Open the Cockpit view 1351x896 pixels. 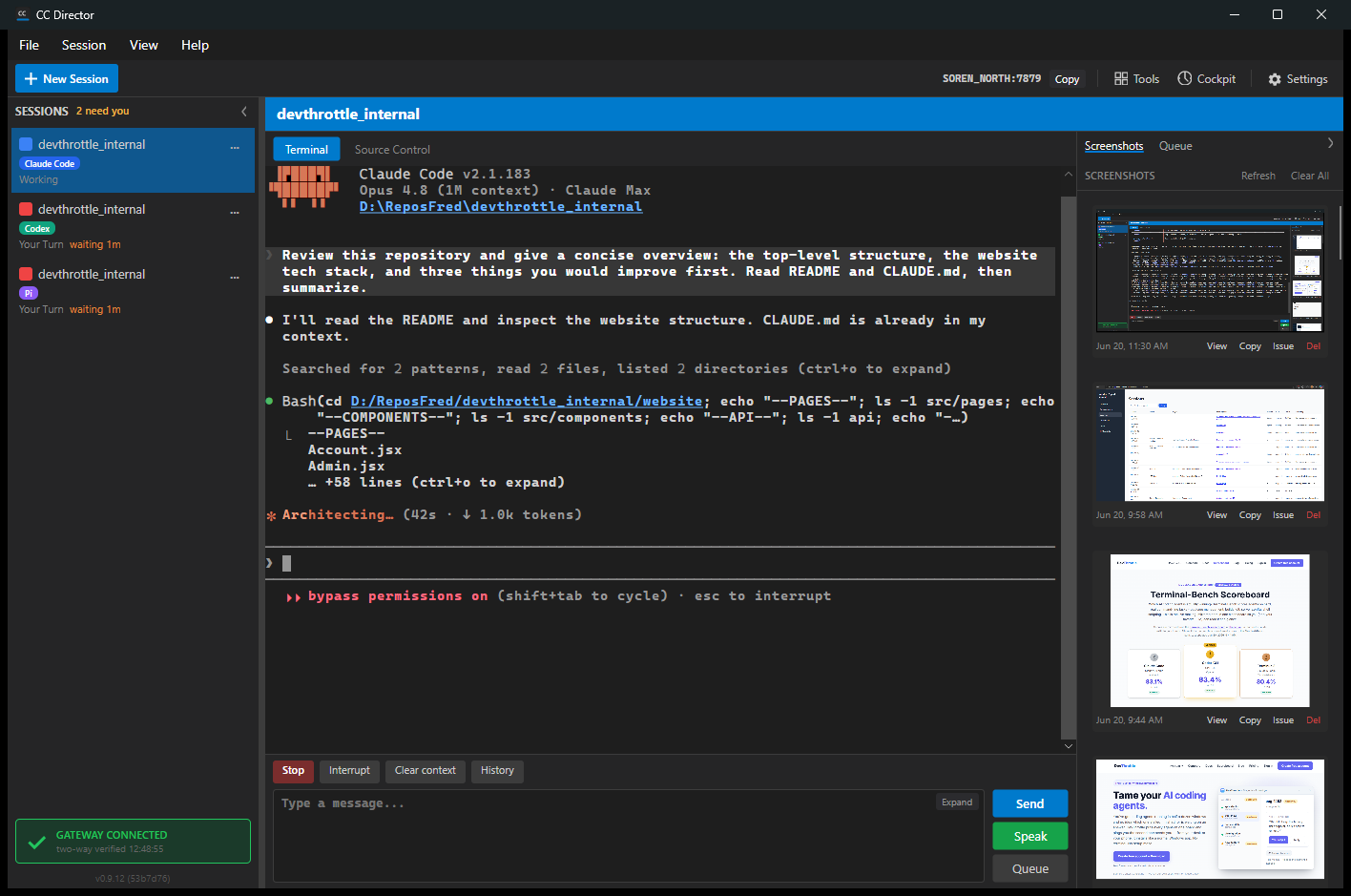tap(1206, 79)
